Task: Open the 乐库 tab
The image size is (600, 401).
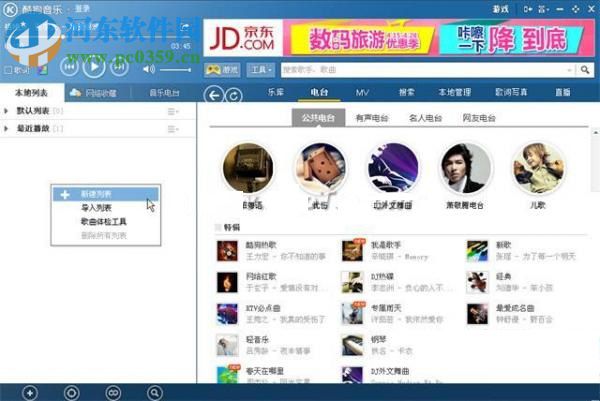Action: click(276, 92)
